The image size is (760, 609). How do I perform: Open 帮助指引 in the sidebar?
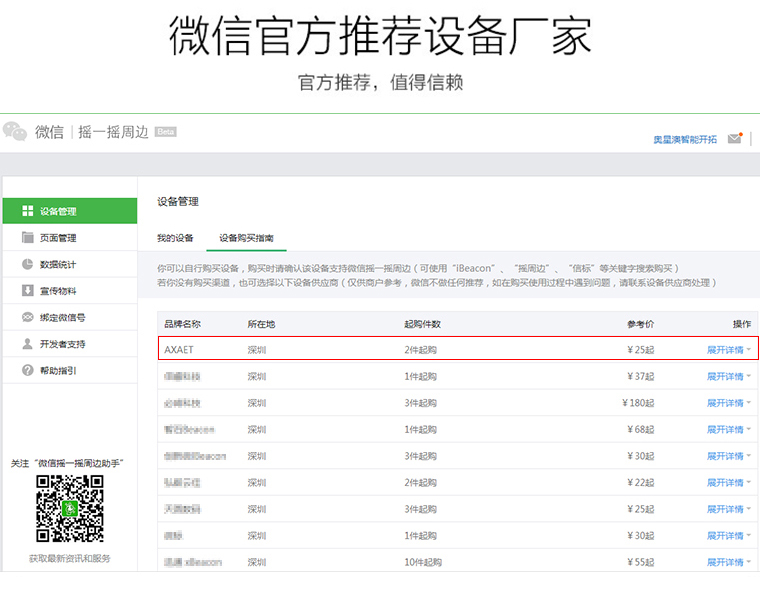point(70,370)
